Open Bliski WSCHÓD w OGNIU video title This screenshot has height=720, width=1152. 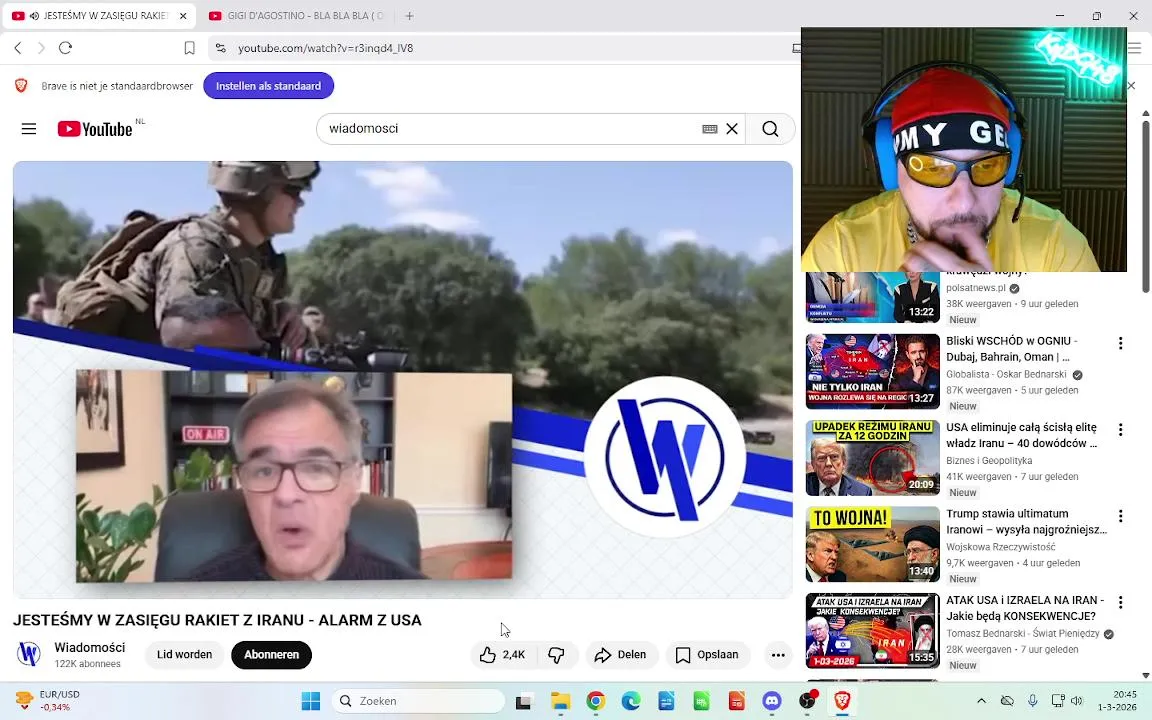(1012, 349)
